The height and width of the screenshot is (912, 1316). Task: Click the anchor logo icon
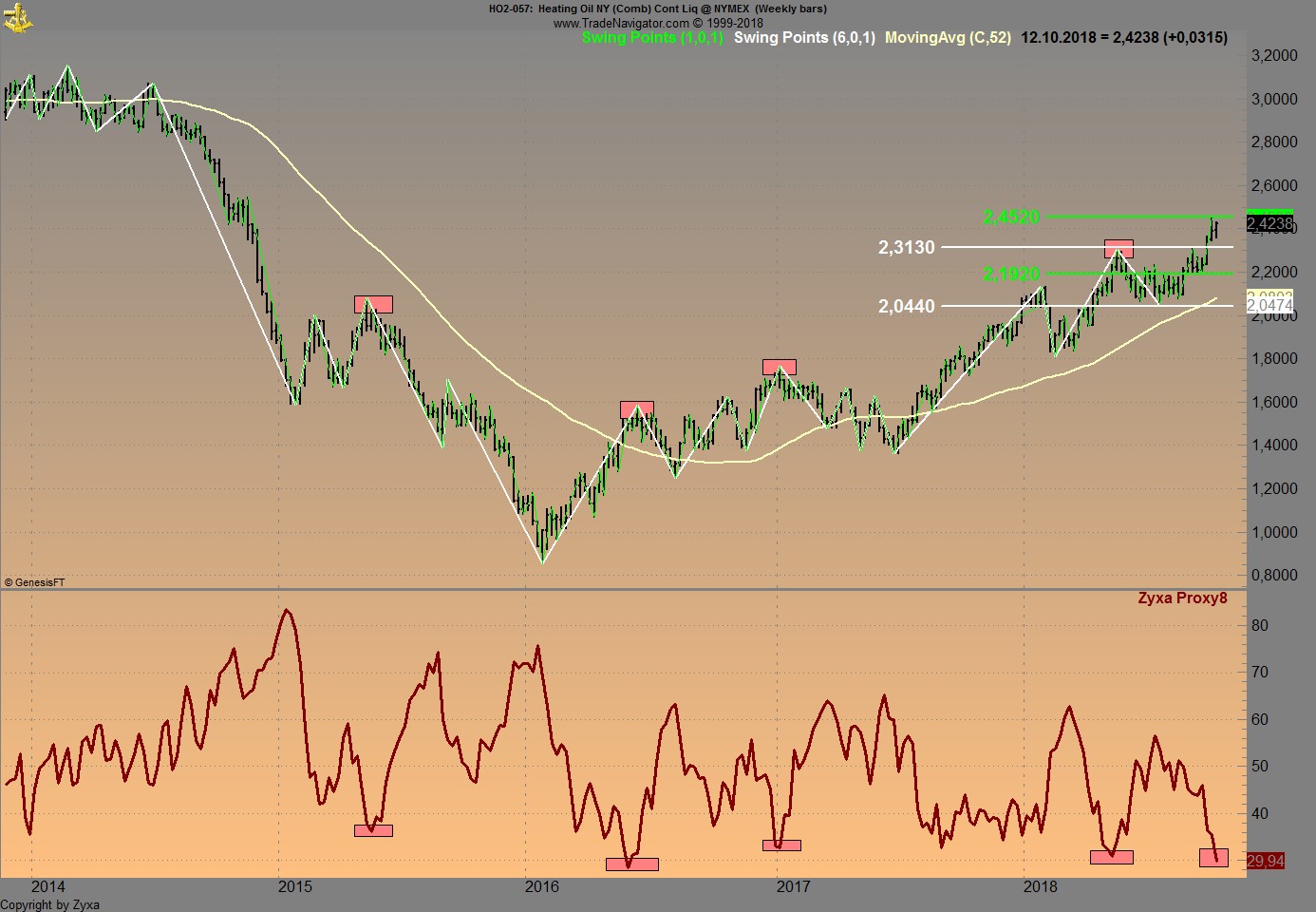point(20,17)
